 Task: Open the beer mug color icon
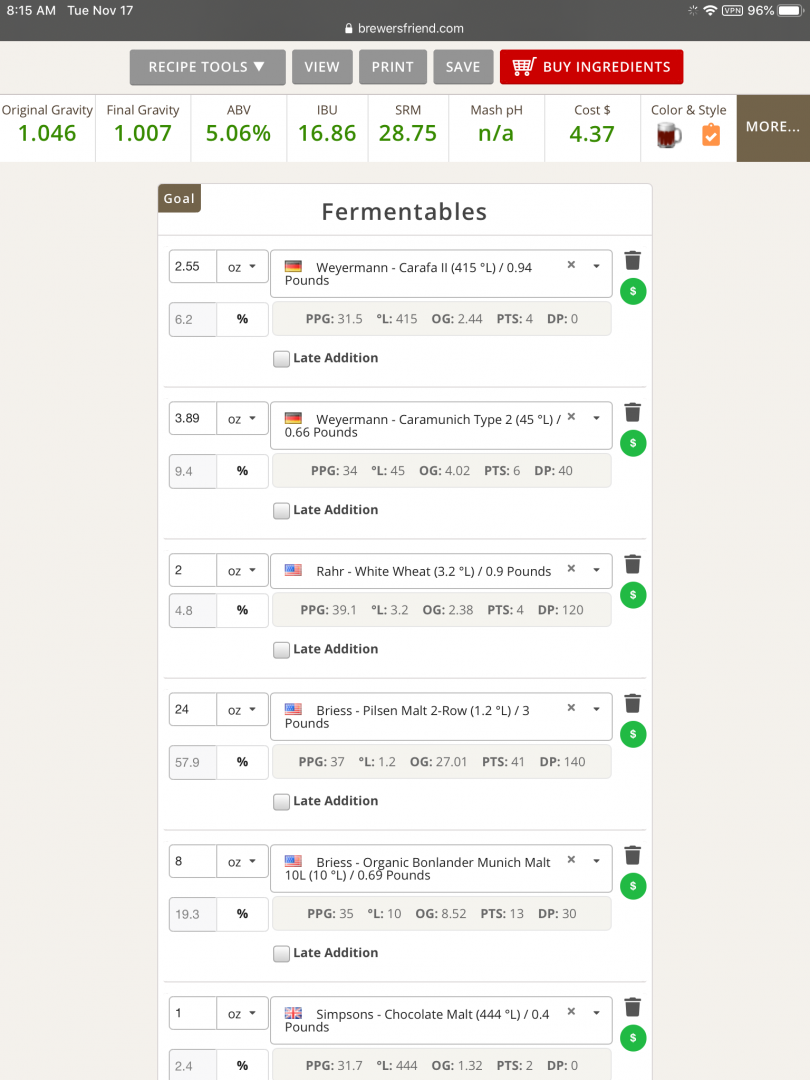669,136
